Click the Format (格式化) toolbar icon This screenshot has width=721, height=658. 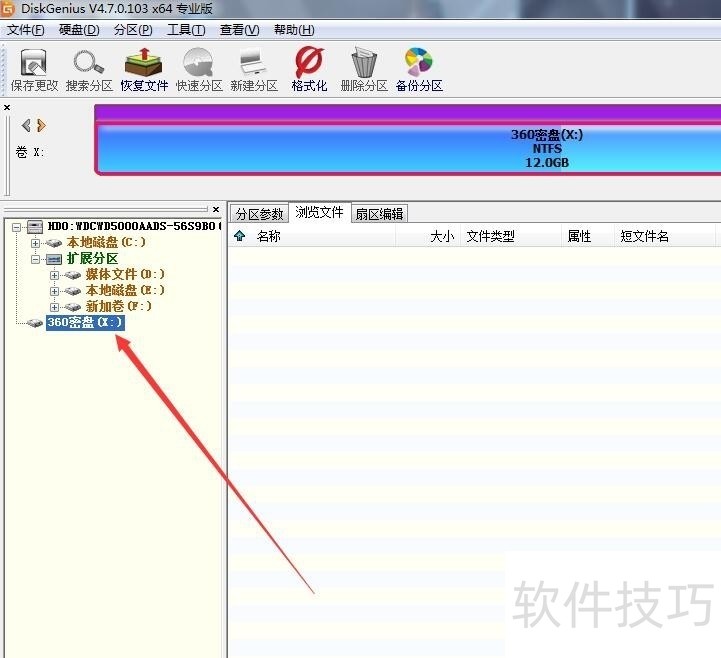[309, 69]
